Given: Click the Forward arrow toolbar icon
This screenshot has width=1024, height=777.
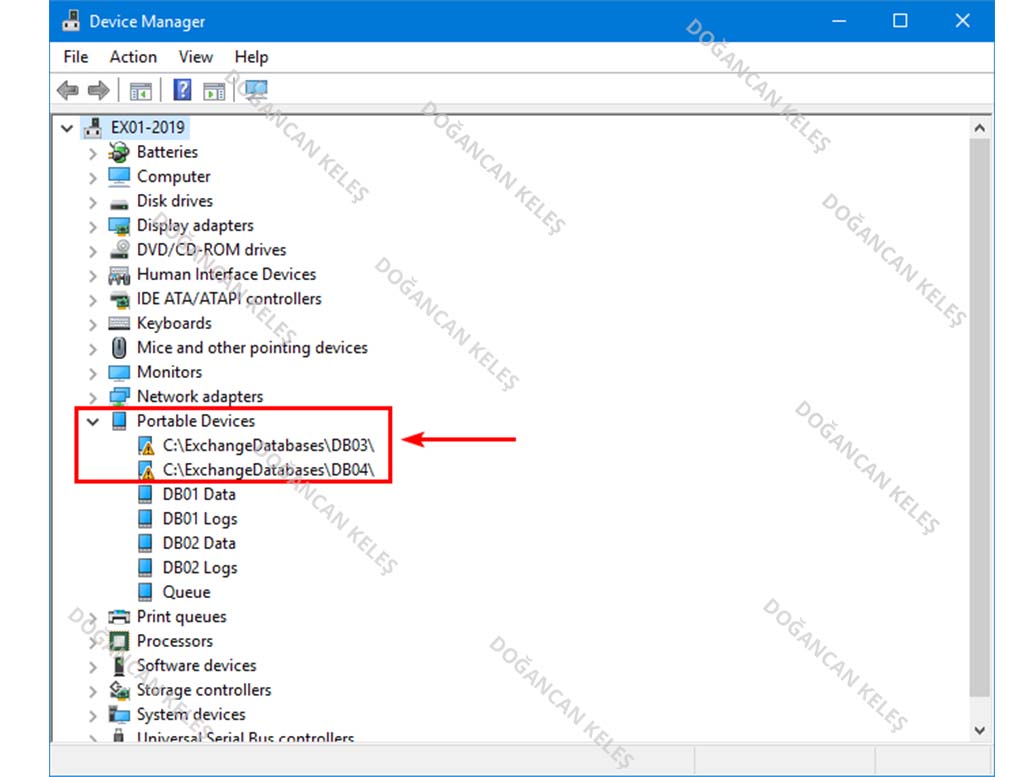Looking at the screenshot, I should click(98, 89).
